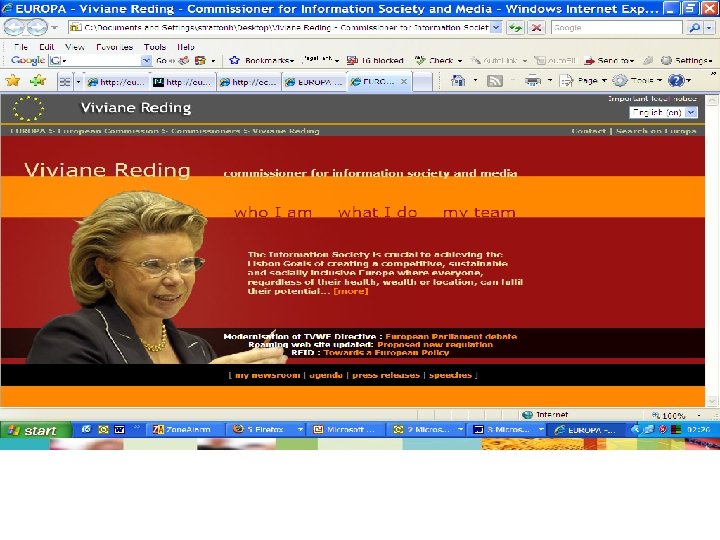Switch to the inactive 'EUROPA ...' tab
Viewport: 720px width, 540px height.
(x=315, y=82)
